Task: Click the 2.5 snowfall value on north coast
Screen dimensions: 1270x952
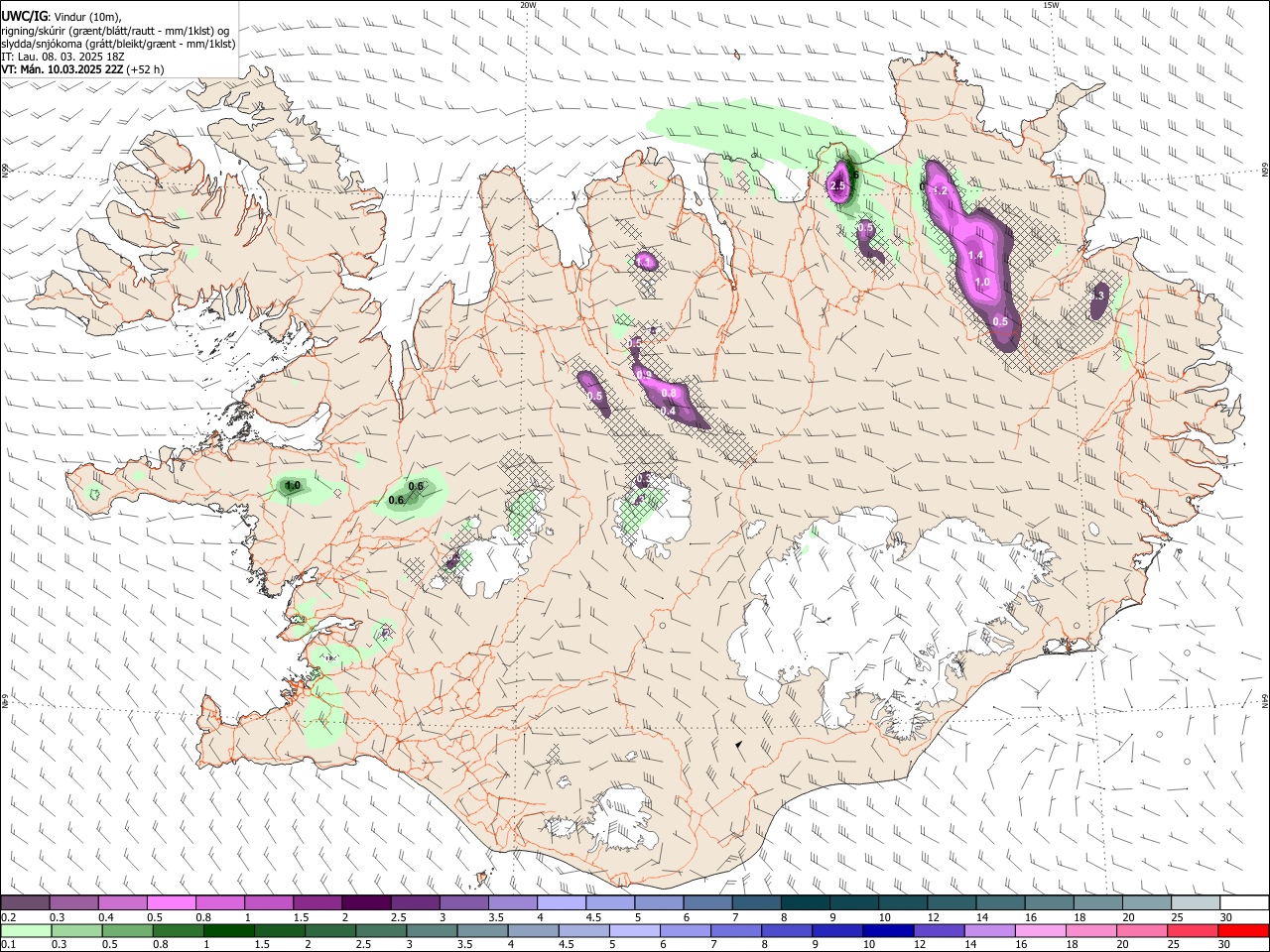Action: 837,185
